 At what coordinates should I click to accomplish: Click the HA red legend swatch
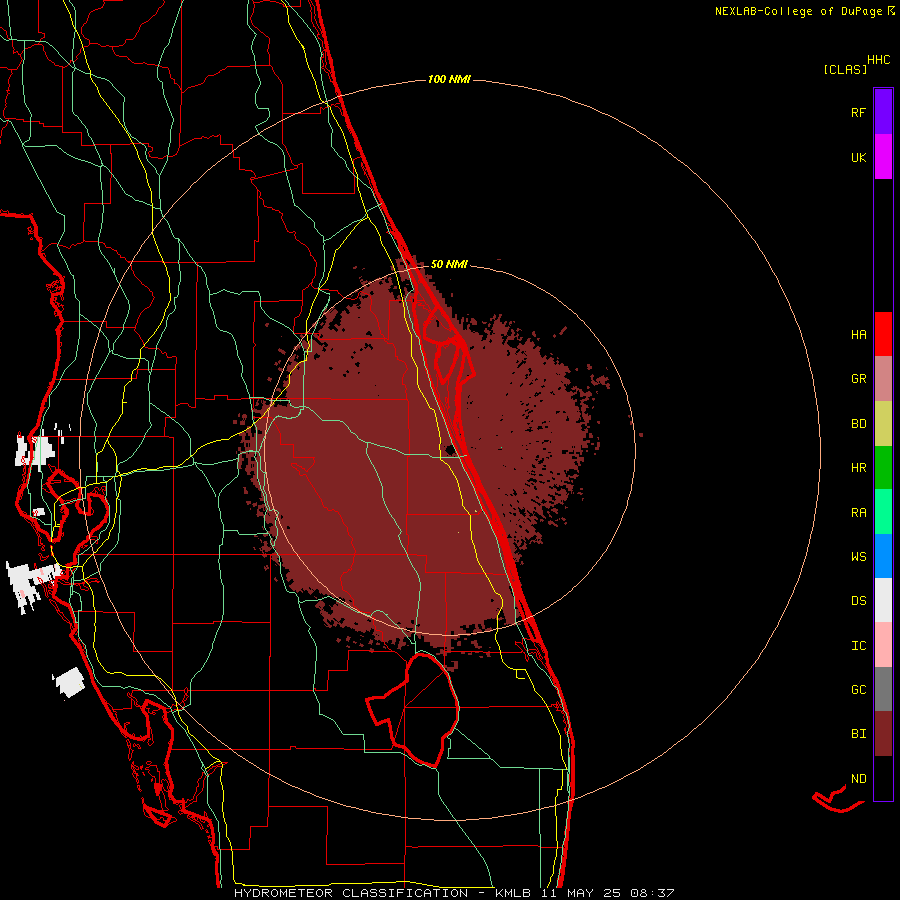883,334
